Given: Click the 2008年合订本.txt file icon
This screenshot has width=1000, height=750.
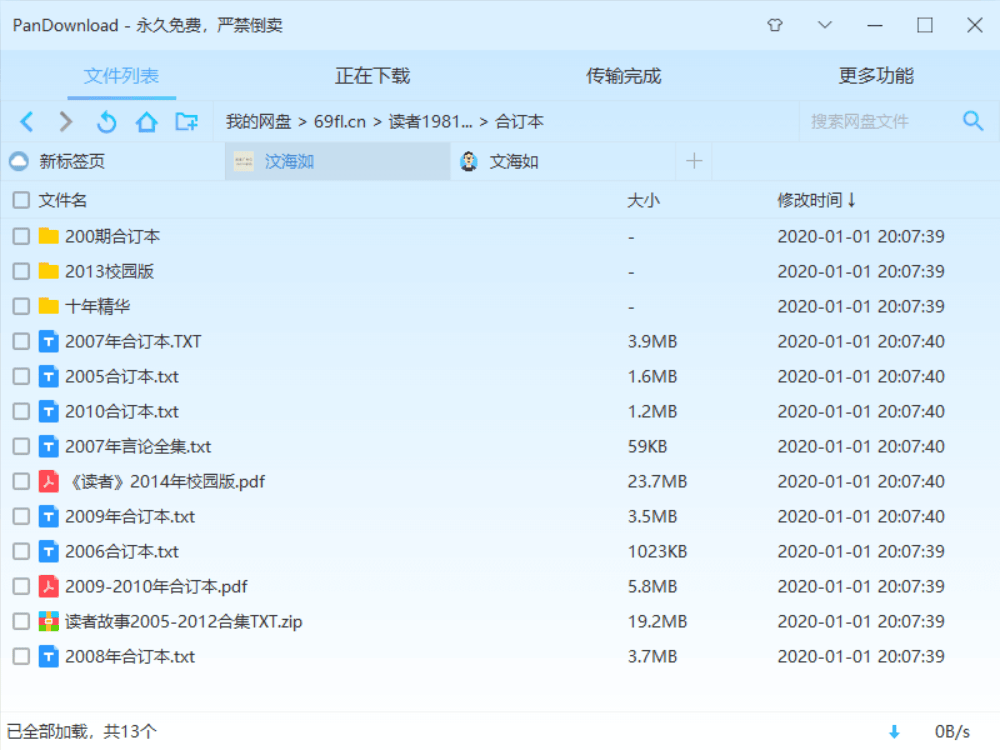Looking at the screenshot, I should 48,656.
